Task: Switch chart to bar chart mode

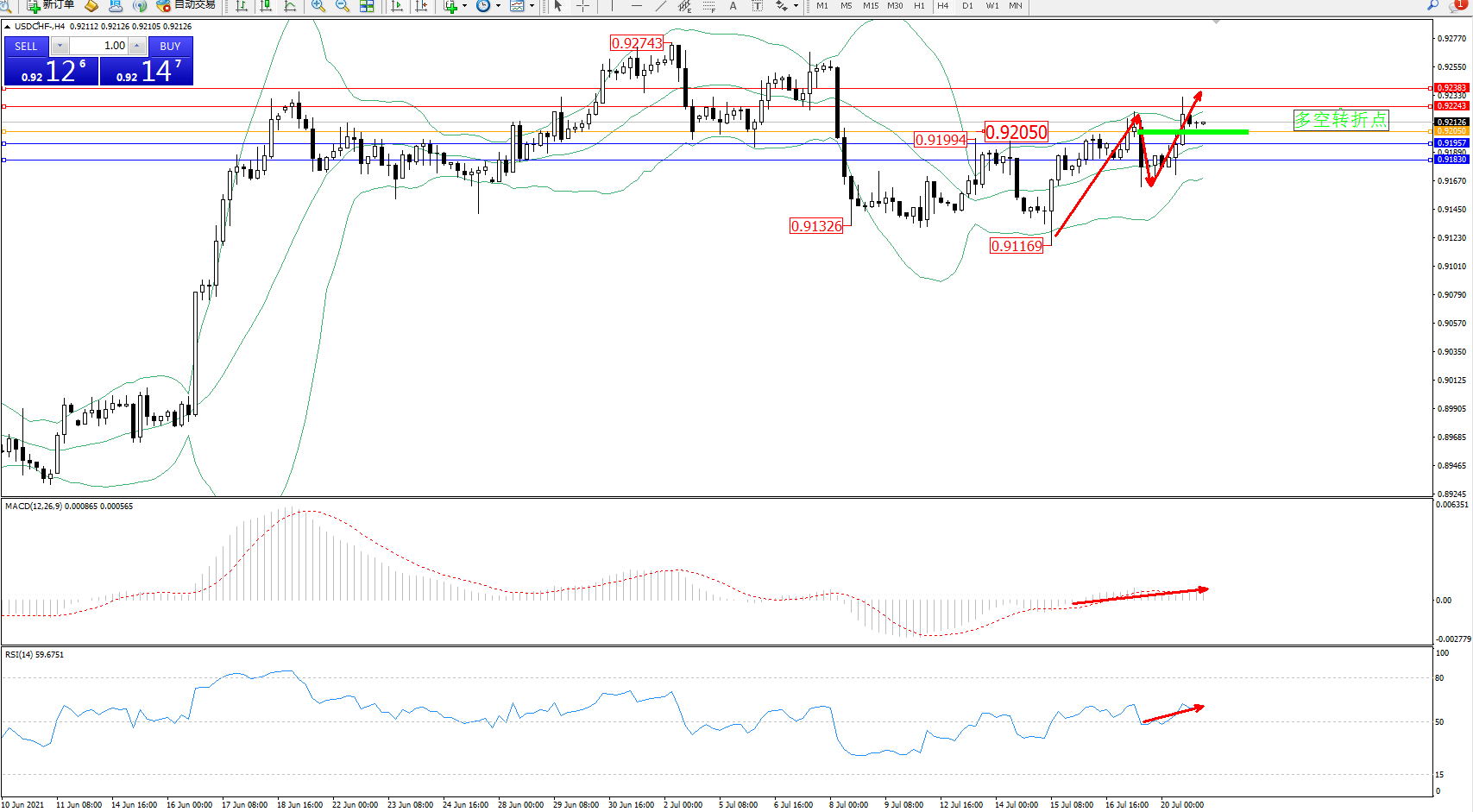Action: coord(242,6)
